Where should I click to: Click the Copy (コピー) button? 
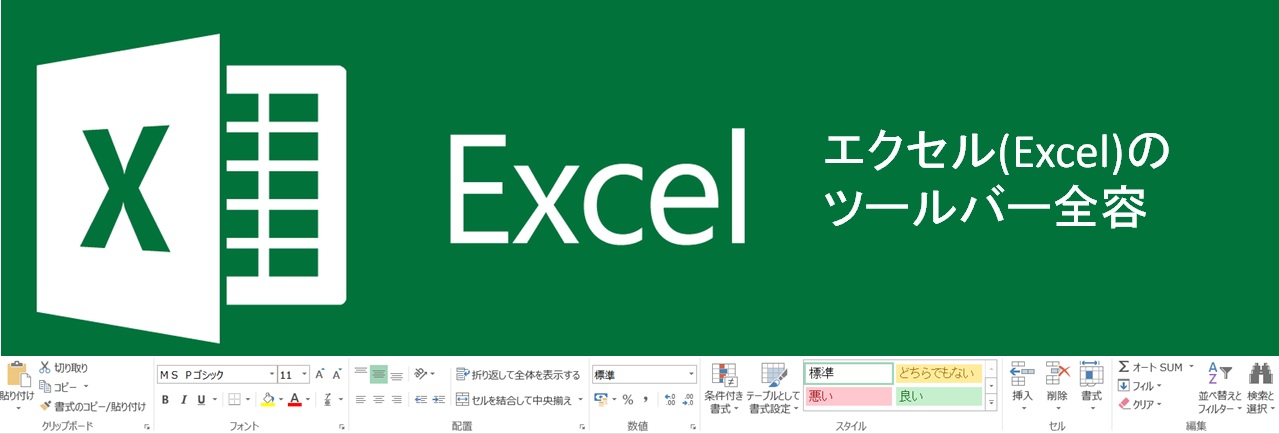[x=57, y=387]
